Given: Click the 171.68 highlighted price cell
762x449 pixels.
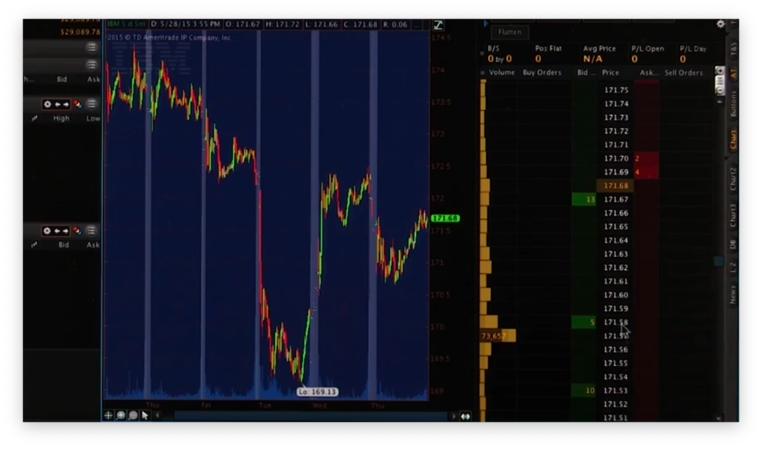Looking at the screenshot, I should point(615,186).
